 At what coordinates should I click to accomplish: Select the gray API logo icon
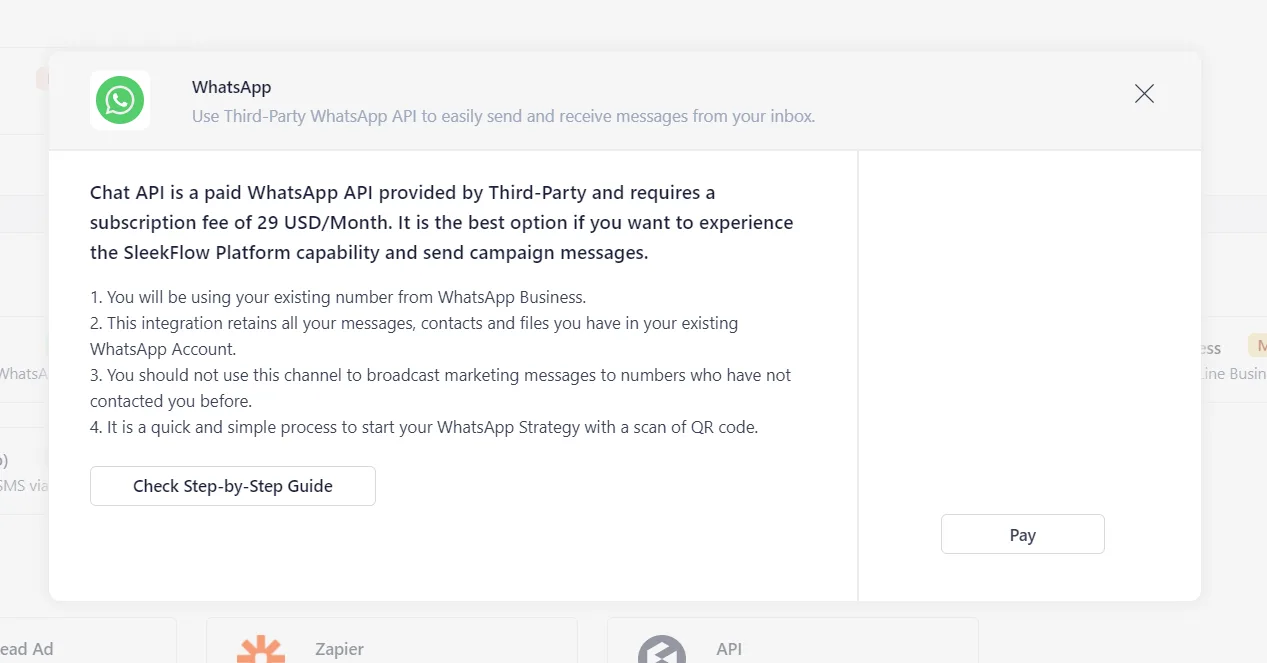pos(662,649)
